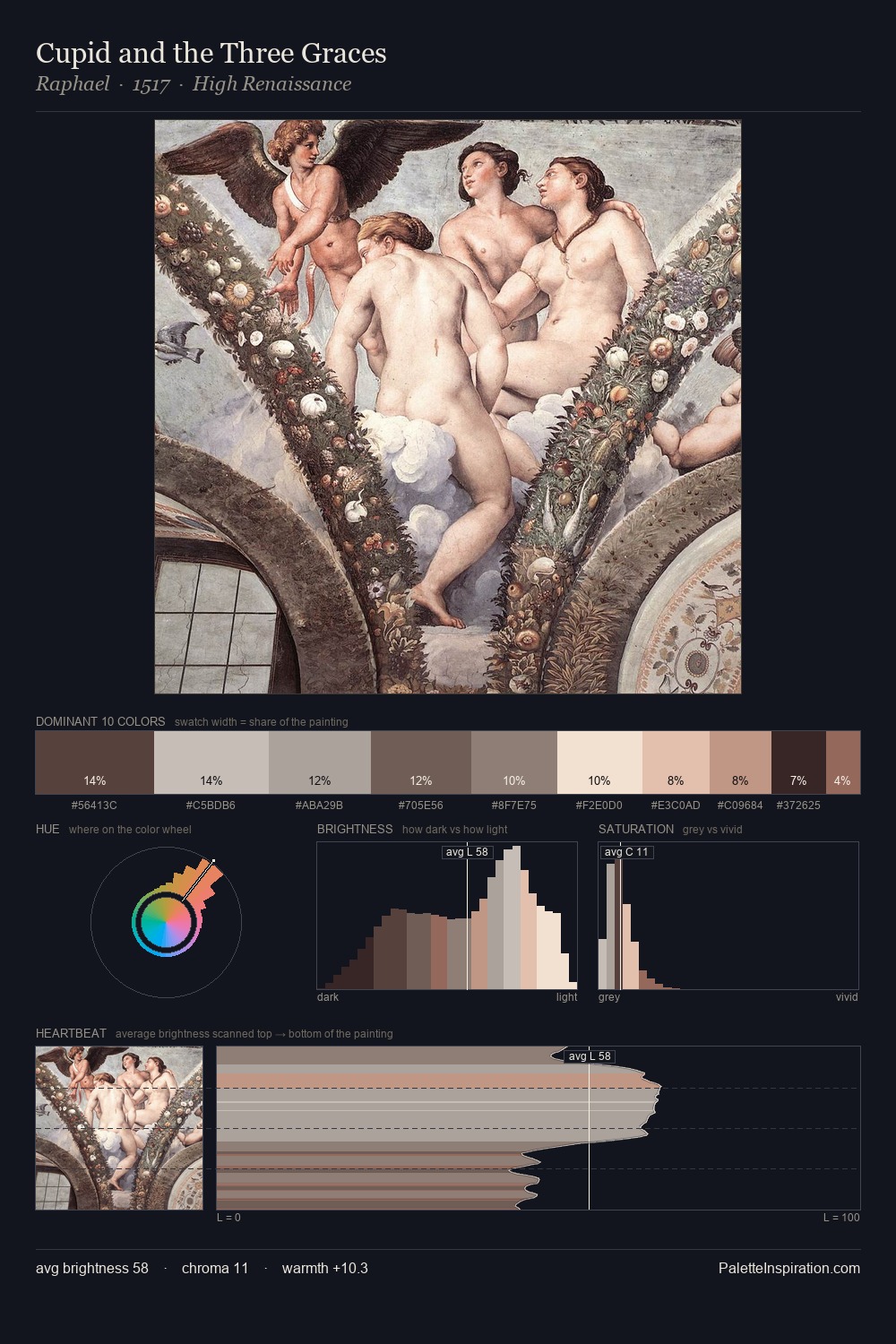Choose the #372625 darkest swatch
The height and width of the screenshot is (1344, 896).
[798, 762]
